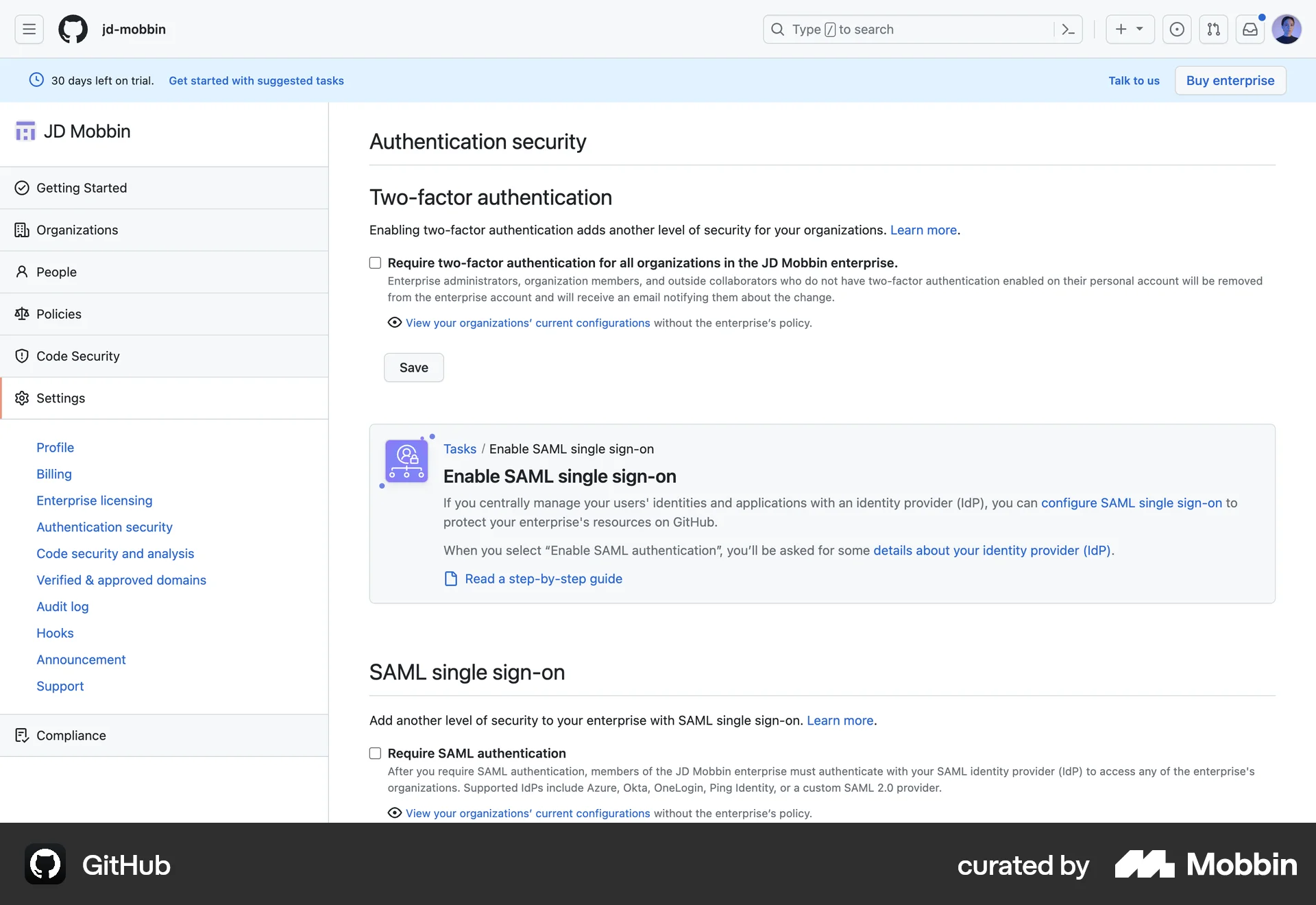Open the command palette icon in search bar

1067,29
